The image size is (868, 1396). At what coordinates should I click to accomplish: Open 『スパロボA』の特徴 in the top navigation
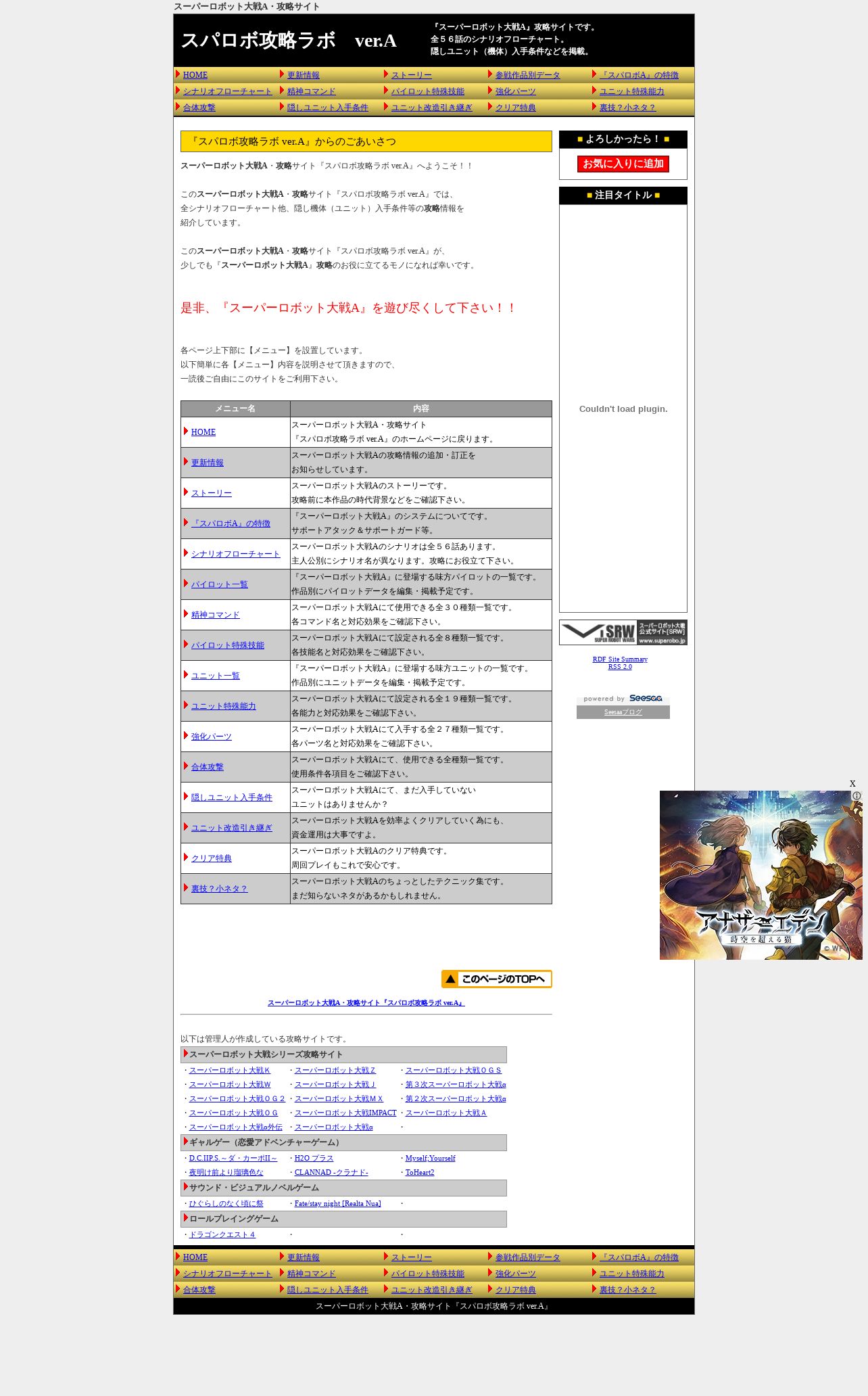click(x=639, y=75)
